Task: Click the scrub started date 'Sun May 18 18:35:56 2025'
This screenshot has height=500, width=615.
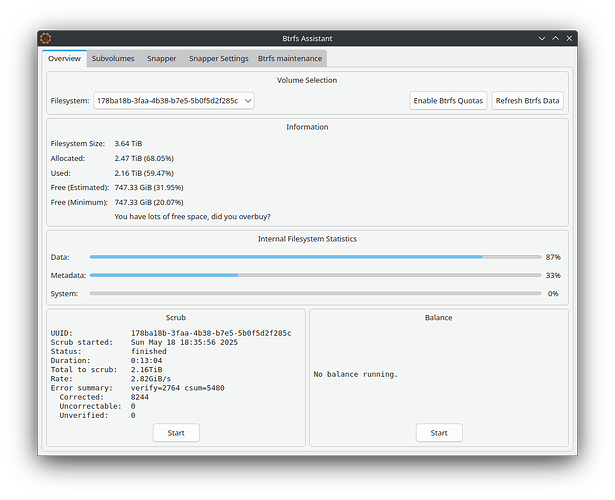Action: pyautogui.click(x=184, y=342)
